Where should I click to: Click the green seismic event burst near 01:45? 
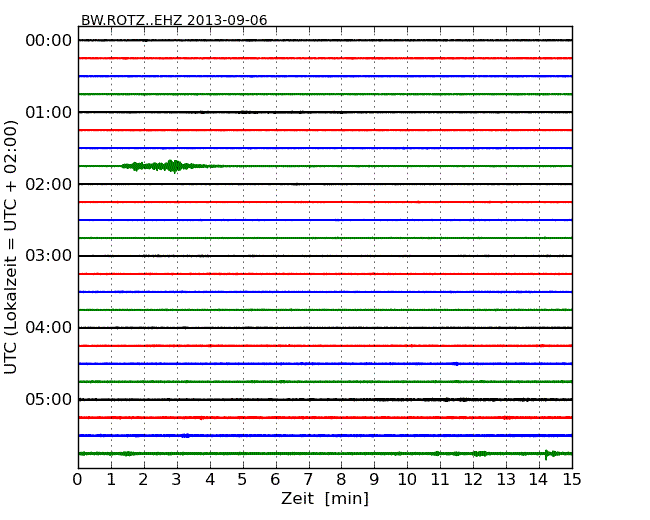170,166
